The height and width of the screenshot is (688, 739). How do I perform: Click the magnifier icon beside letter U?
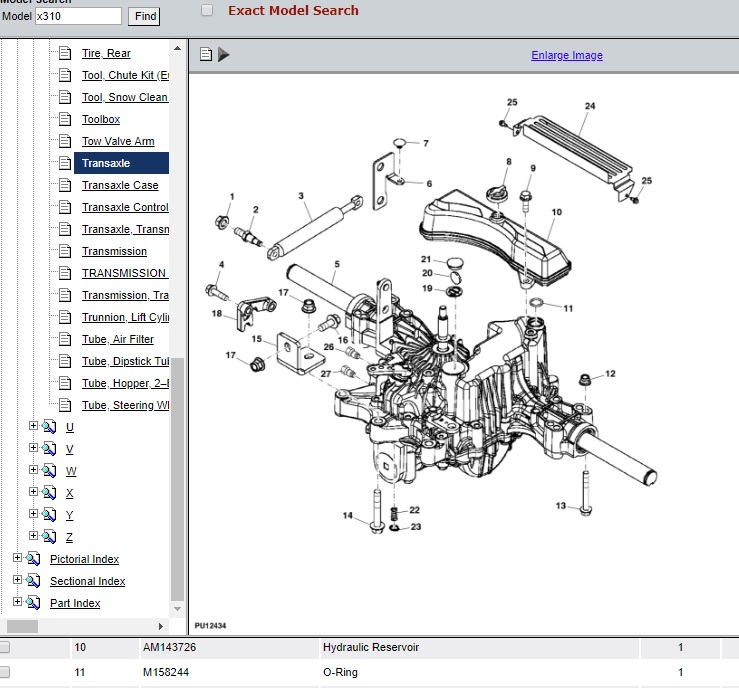coord(49,427)
